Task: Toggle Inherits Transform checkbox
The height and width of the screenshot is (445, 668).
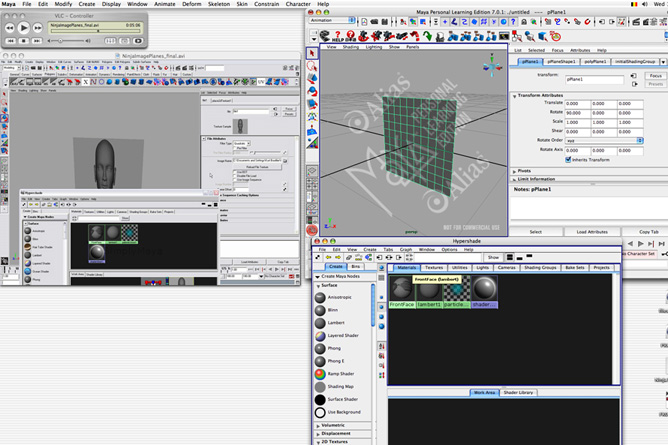Action: (568, 160)
